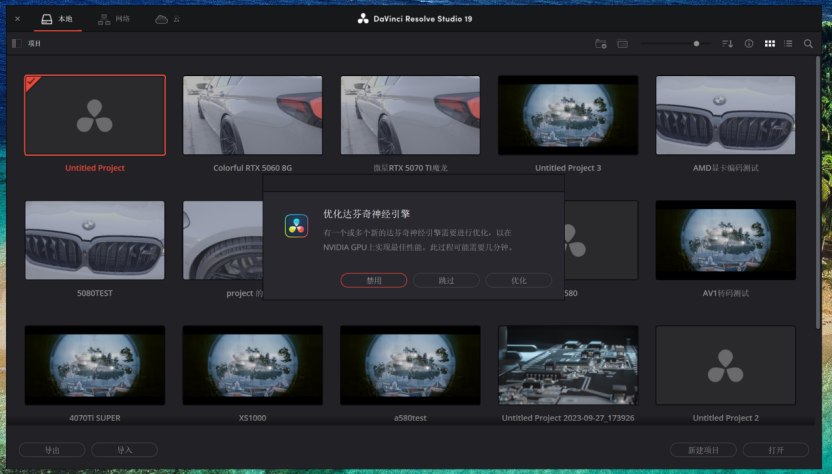Click the 优化达芬奇神经引擎 dialog heading
The image size is (832, 474).
click(367, 214)
